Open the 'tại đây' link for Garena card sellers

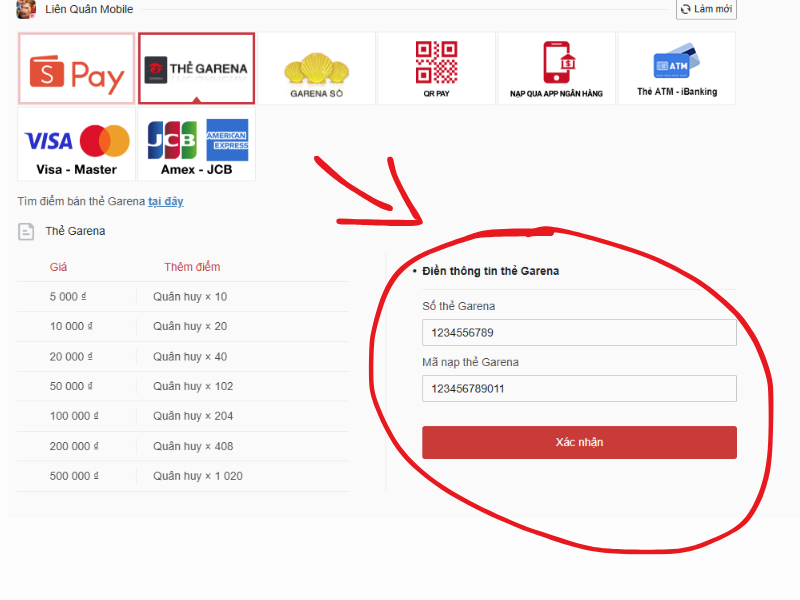(166, 202)
